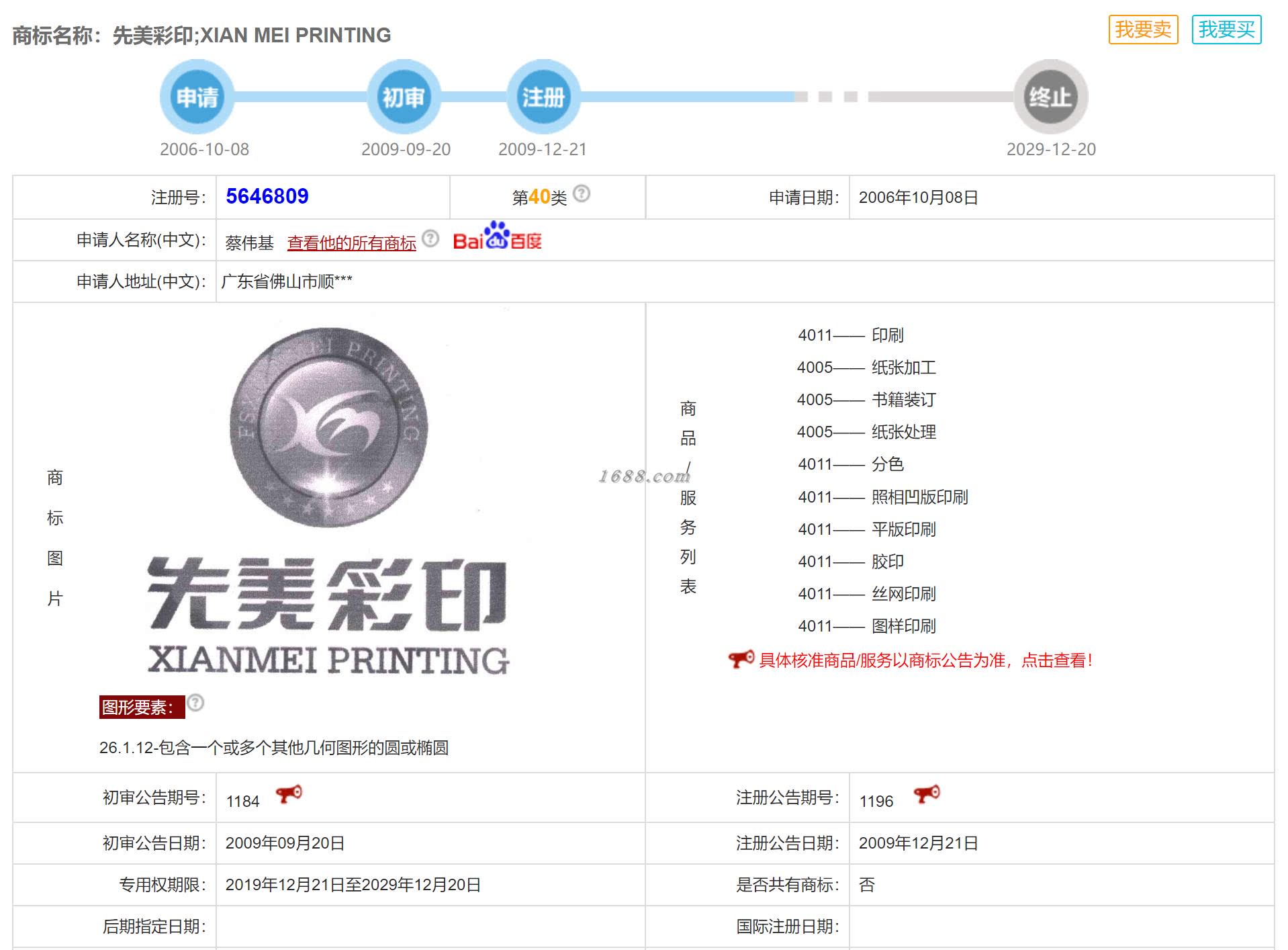Click the 图形要素 label
The height and width of the screenshot is (950, 1288).
point(142,707)
